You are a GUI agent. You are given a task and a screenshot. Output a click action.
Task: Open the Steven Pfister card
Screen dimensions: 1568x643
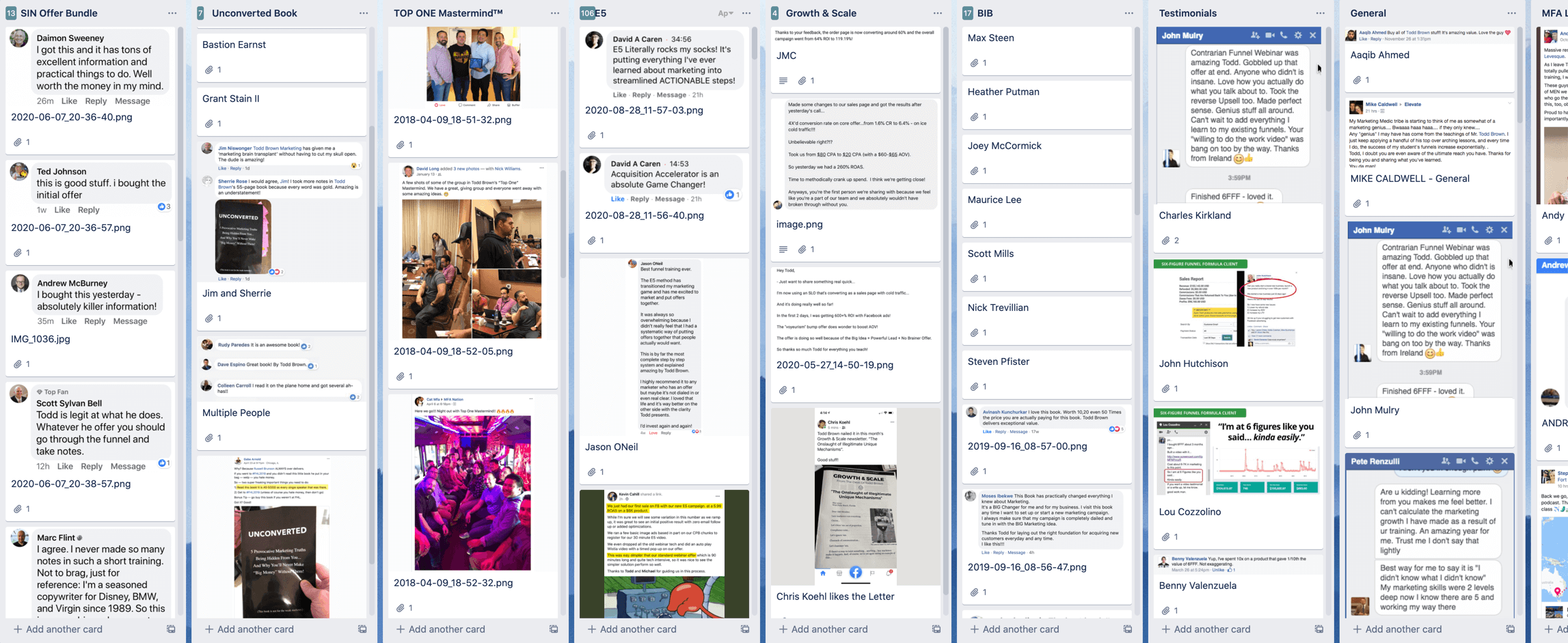click(1047, 373)
